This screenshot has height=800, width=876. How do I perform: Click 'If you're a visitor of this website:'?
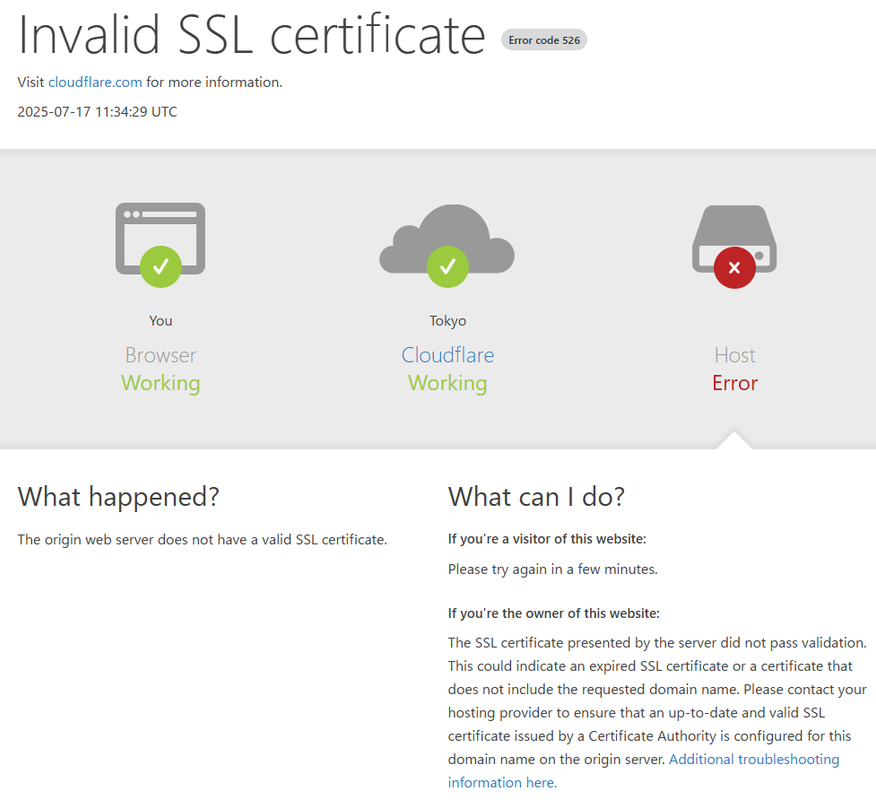coord(547,539)
